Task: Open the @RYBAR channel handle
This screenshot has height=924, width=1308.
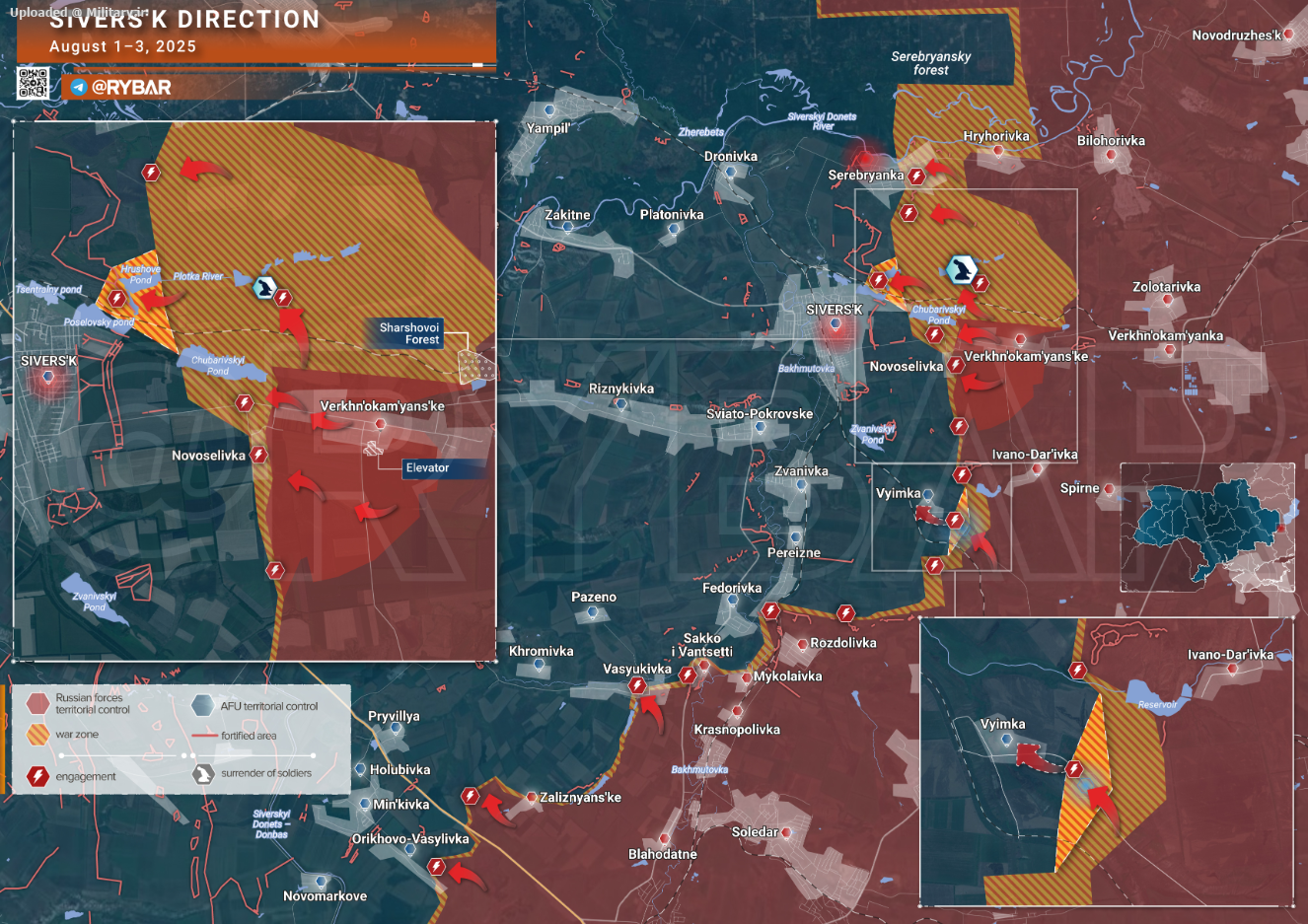Action: [x=131, y=88]
